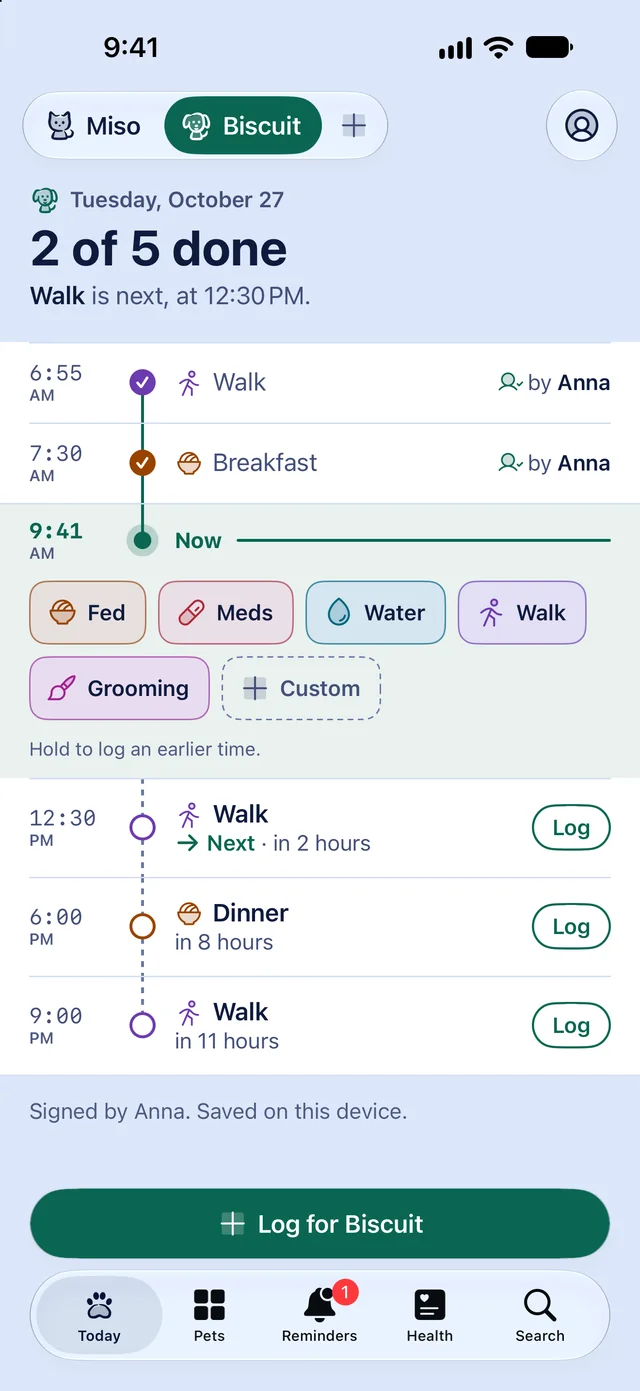This screenshot has width=640, height=1391.
Task: Log Meds quick action chip
Action: pyautogui.click(x=226, y=612)
